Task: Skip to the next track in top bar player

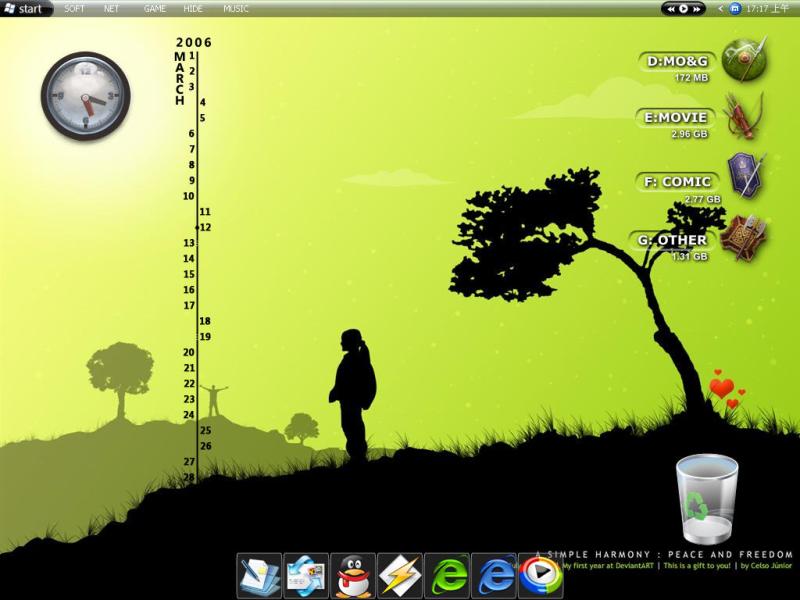Action: point(695,9)
